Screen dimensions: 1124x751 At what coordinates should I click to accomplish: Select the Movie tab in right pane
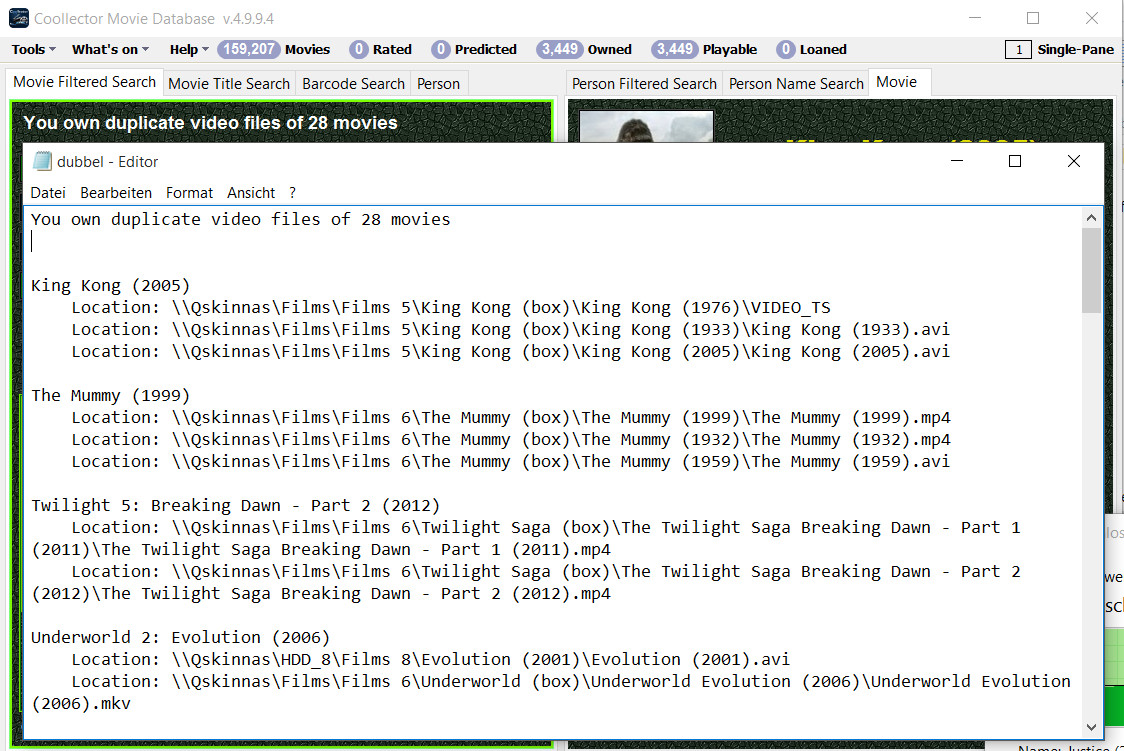tap(897, 82)
